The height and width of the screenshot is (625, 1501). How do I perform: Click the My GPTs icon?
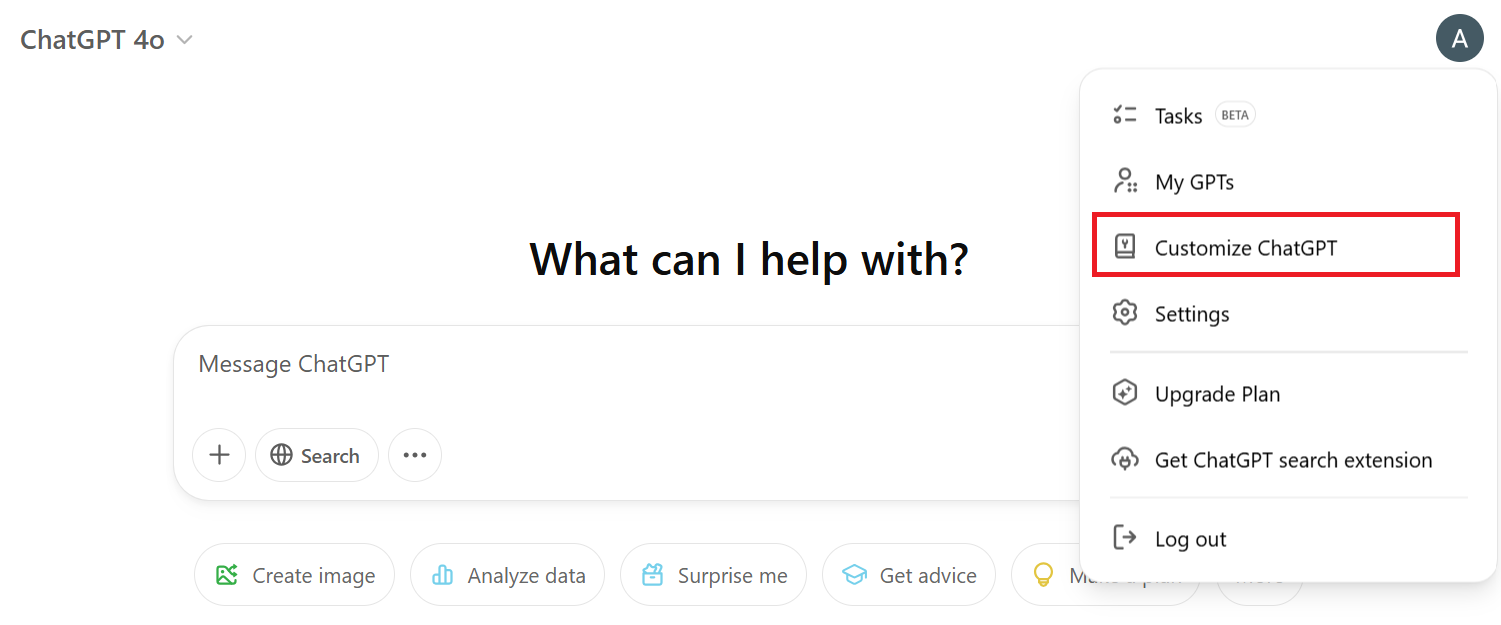pos(1125,181)
